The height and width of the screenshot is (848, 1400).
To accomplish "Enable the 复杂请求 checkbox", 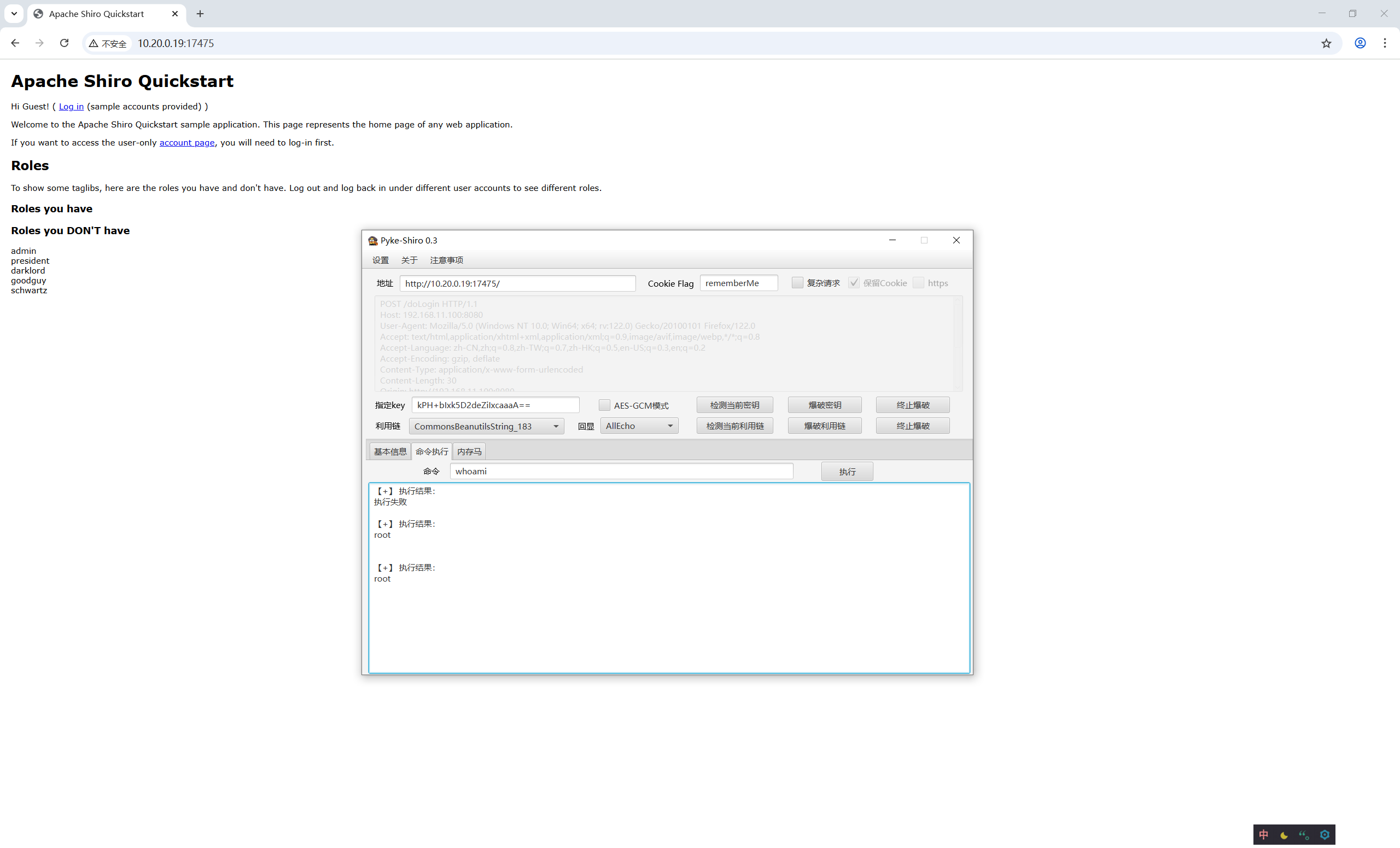I will coord(797,283).
